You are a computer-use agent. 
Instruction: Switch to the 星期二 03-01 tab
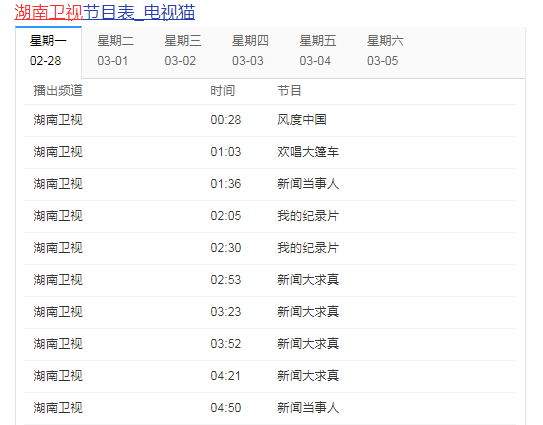point(115,51)
